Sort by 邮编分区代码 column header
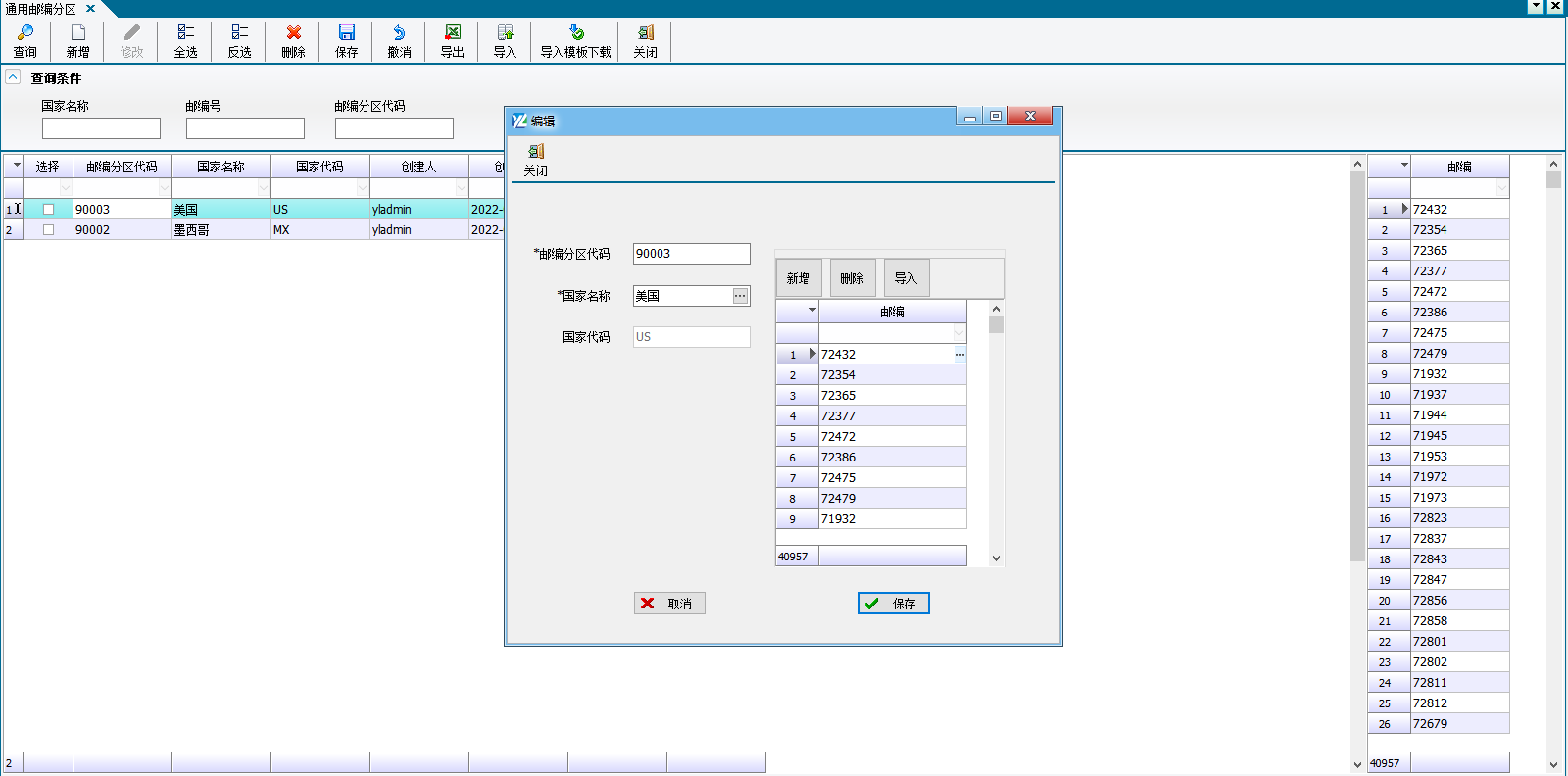 122,167
